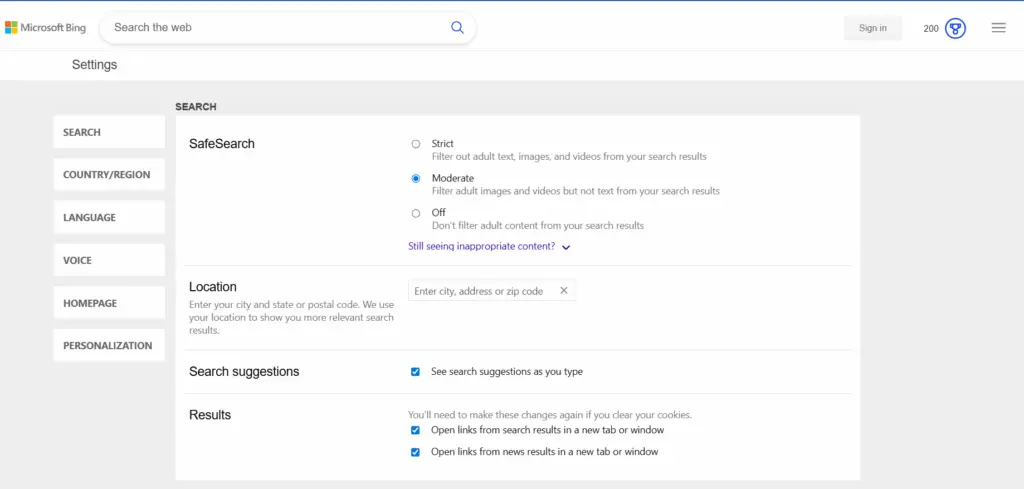This screenshot has height=489, width=1024.
Task: Toggle See search suggestions as you type
Action: 415,372
